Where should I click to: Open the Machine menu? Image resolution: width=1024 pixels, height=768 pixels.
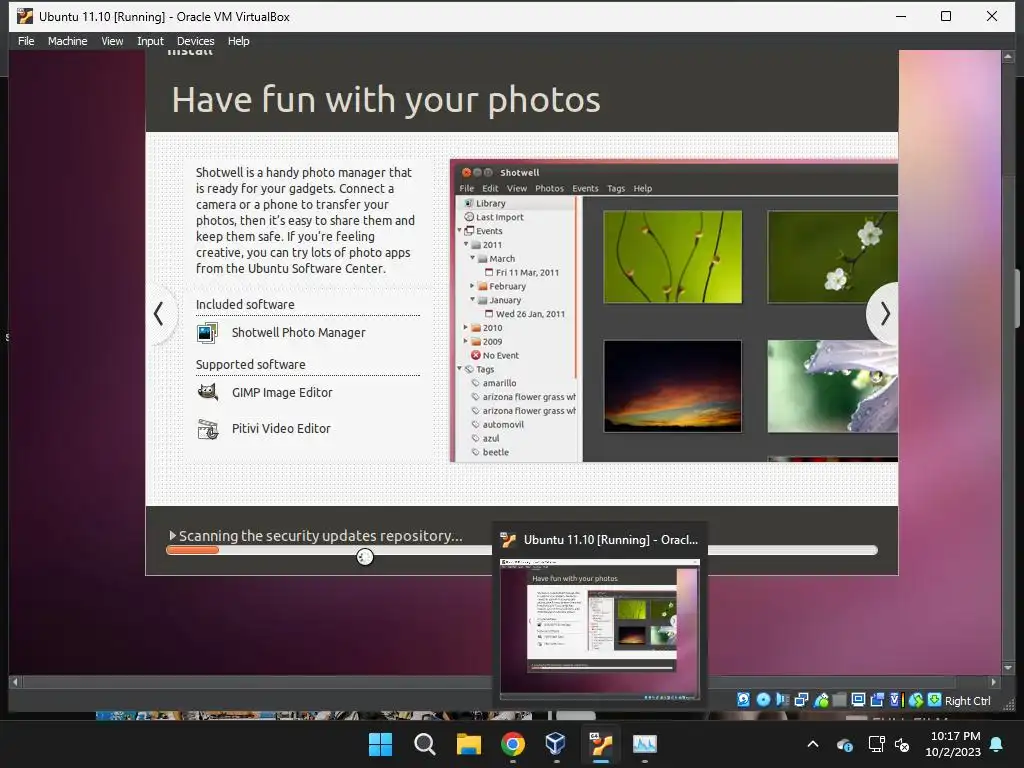click(67, 41)
